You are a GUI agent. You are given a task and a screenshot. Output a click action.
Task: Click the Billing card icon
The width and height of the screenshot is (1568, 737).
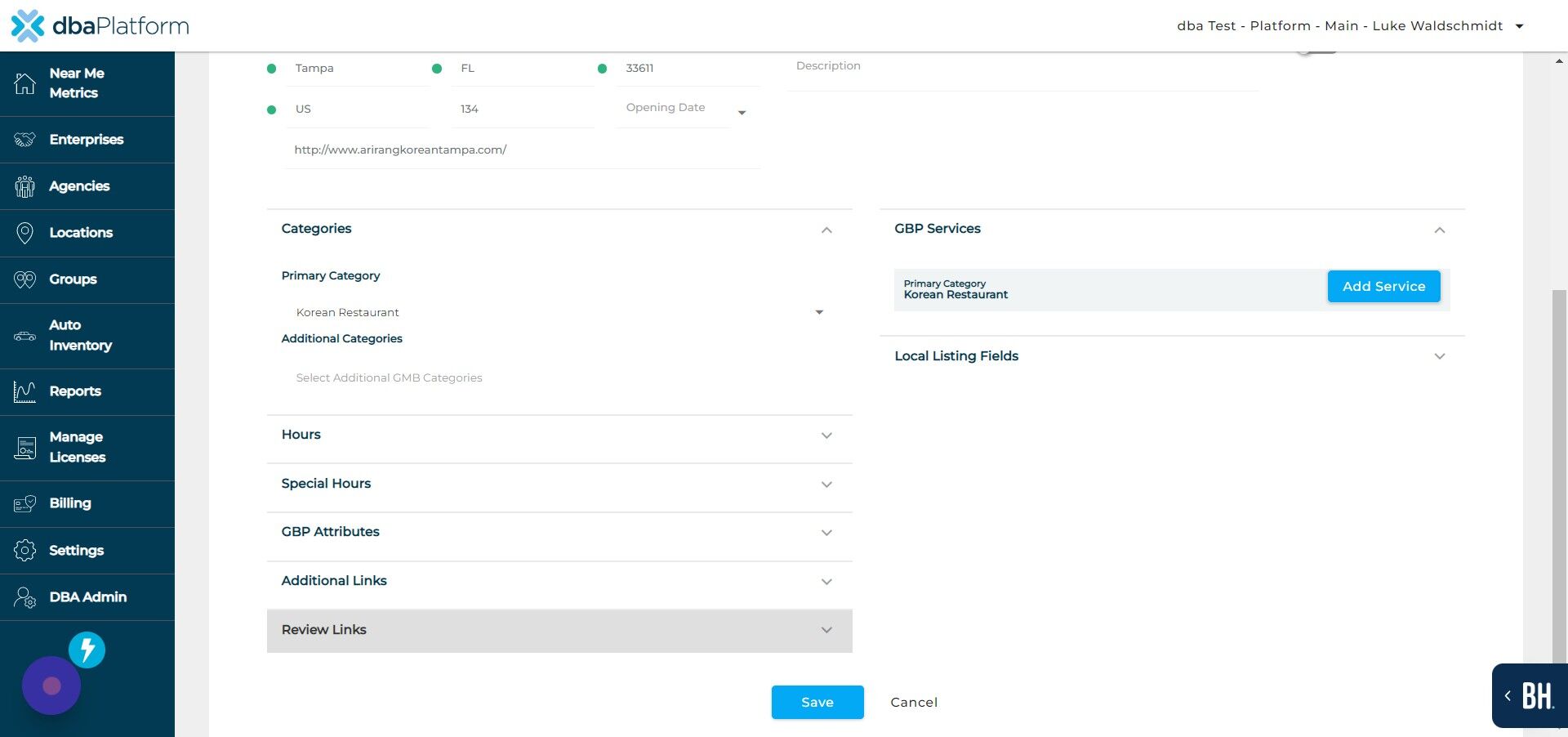[24, 503]
